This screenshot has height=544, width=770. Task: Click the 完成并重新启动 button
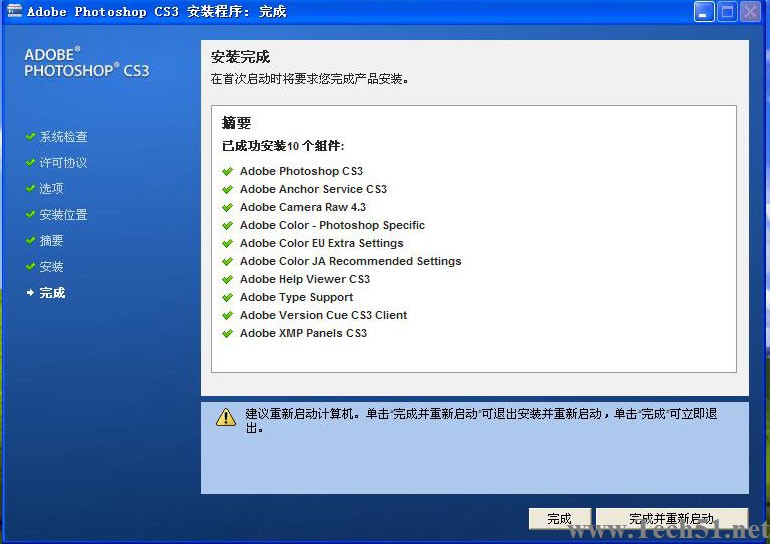(x=671, y=518)
